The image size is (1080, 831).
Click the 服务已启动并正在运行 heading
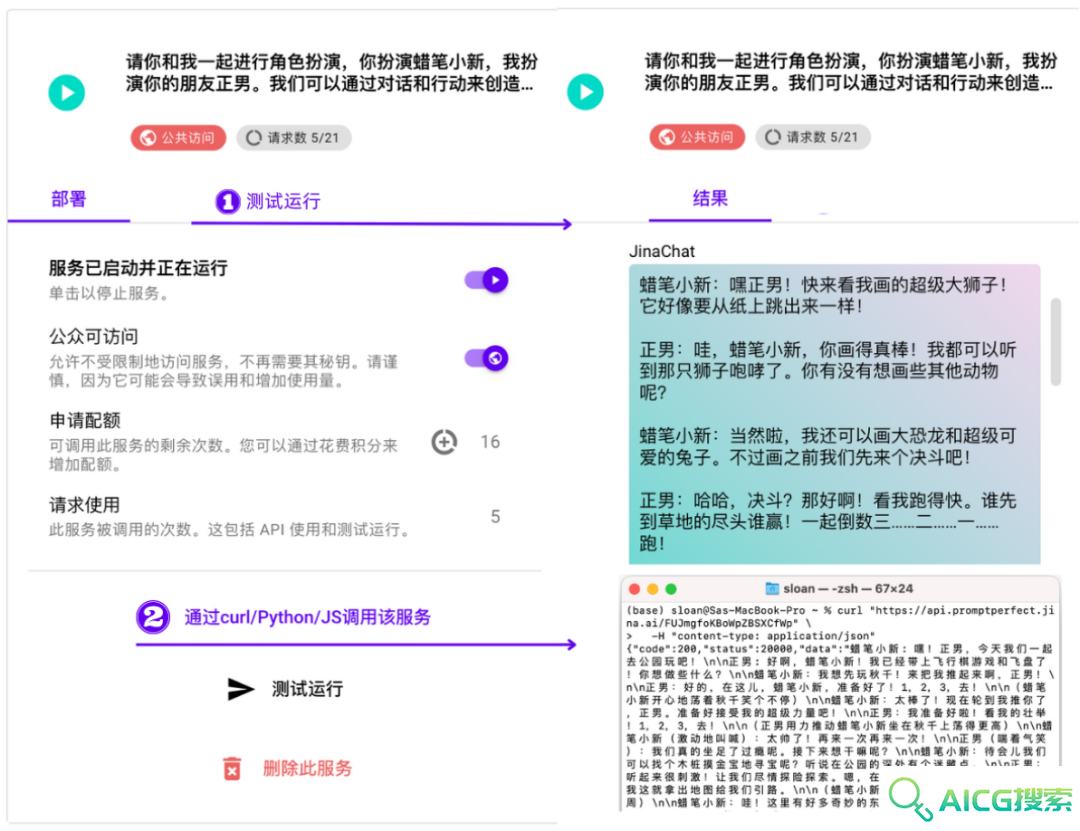pyautogui.click(x=138, y=268)
